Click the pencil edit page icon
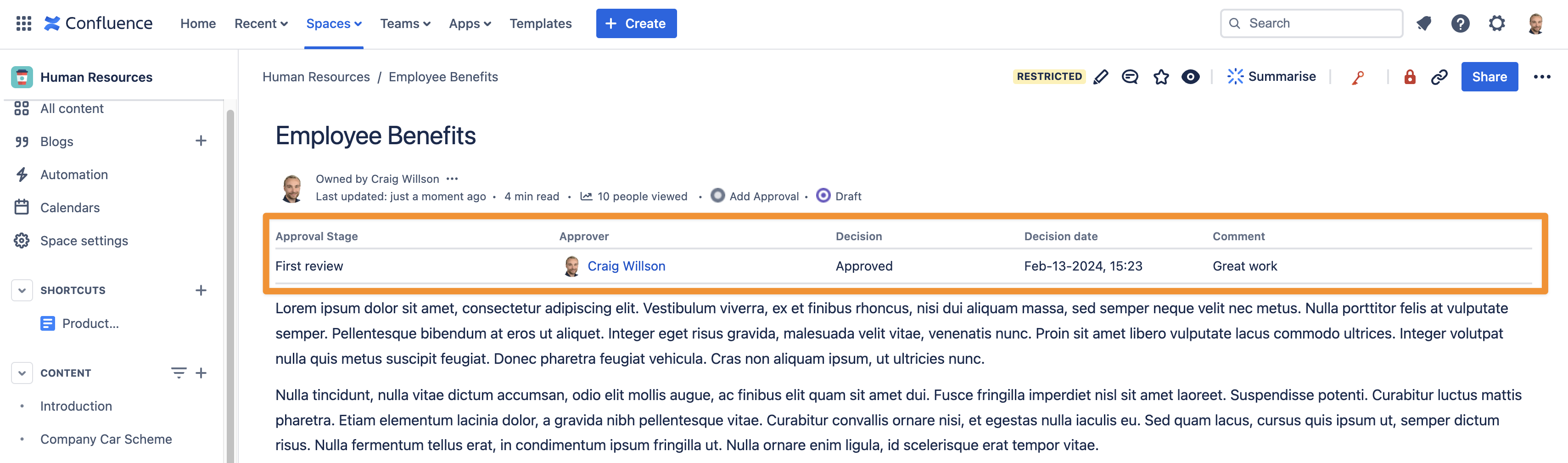This screenshot has height=463, width=1568. [x=1101, y=77]
